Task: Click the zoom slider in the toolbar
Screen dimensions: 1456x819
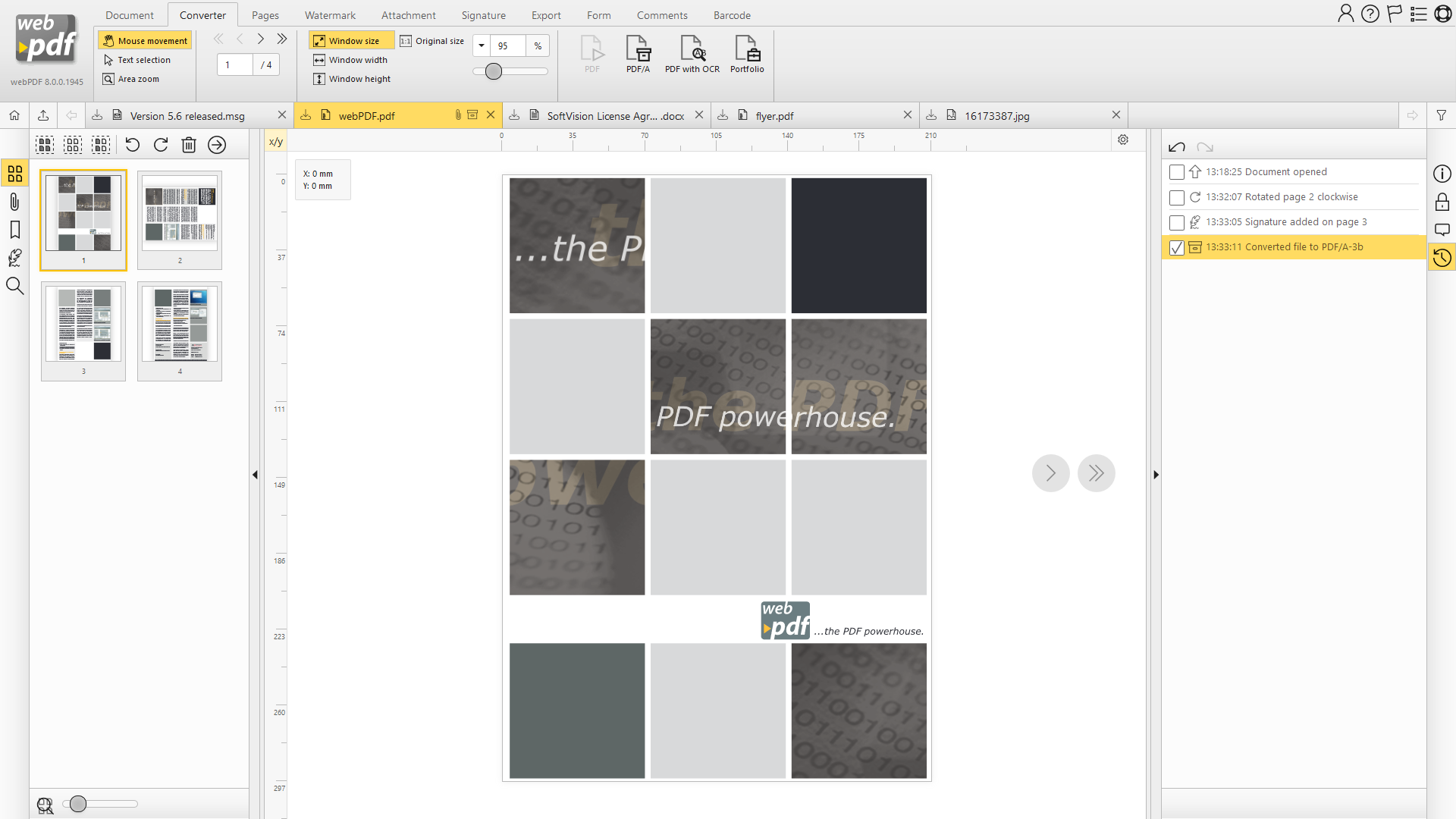Action: [494, 71]
